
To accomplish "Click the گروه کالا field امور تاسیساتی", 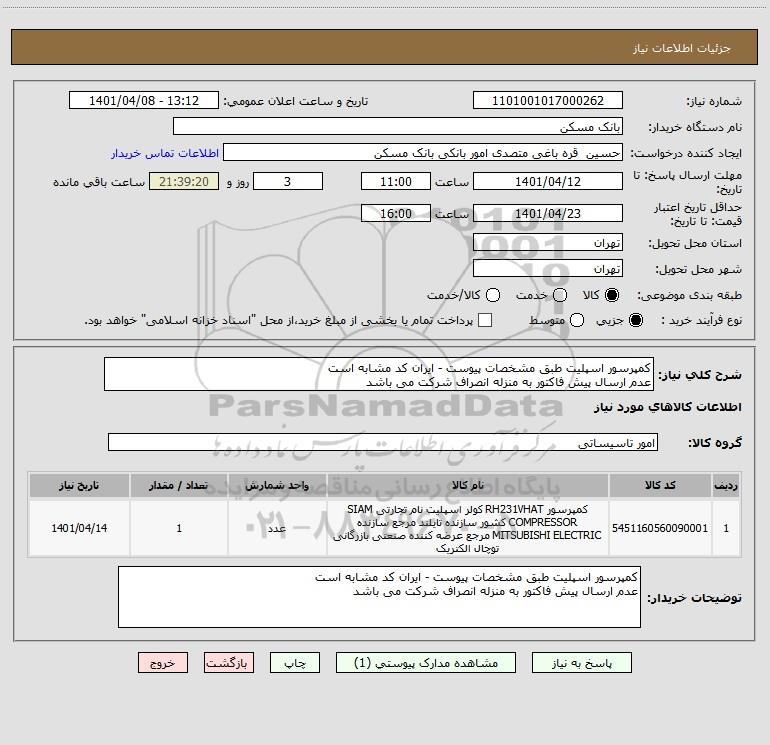I will (x=383, y=442).
